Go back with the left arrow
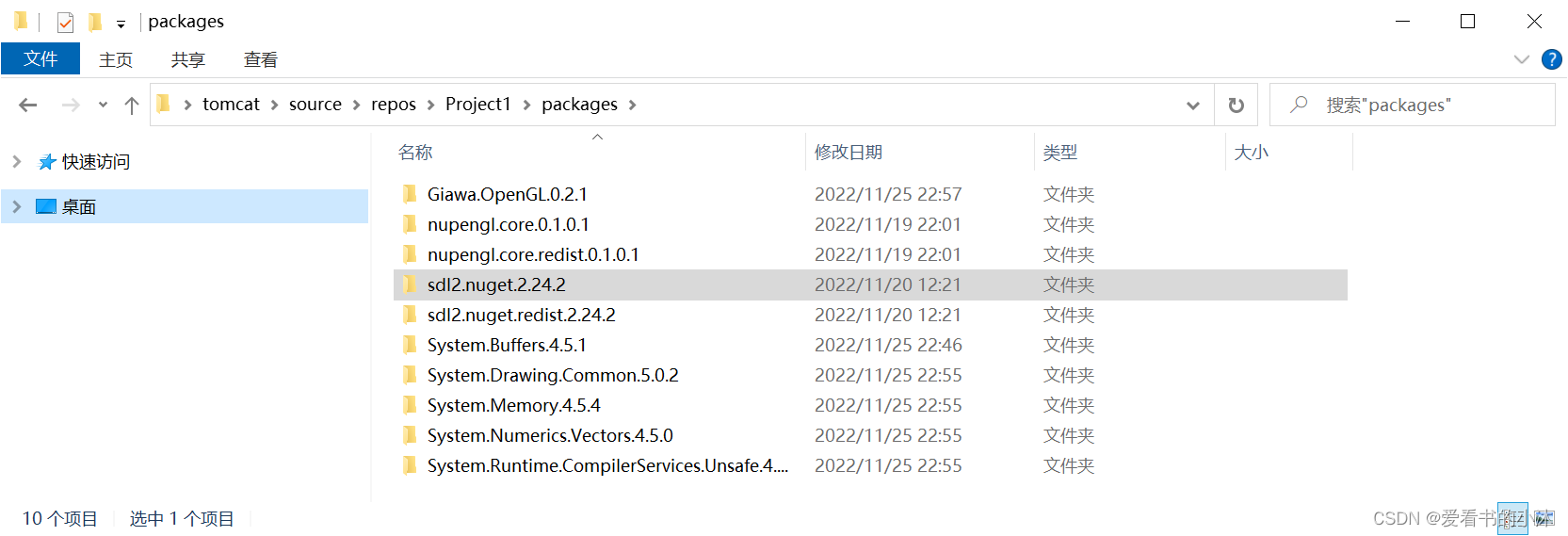1568x536 pixels. click(x=28, y=105)
